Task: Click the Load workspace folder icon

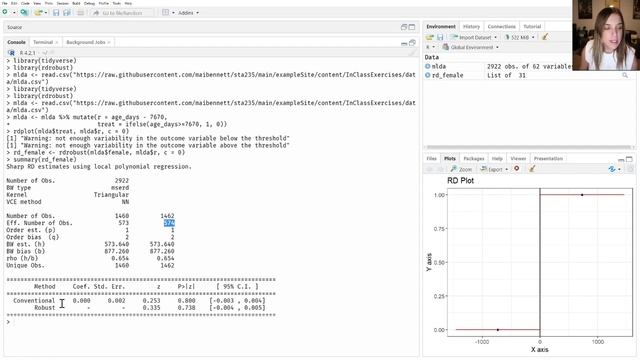Action: coord(430,37)
